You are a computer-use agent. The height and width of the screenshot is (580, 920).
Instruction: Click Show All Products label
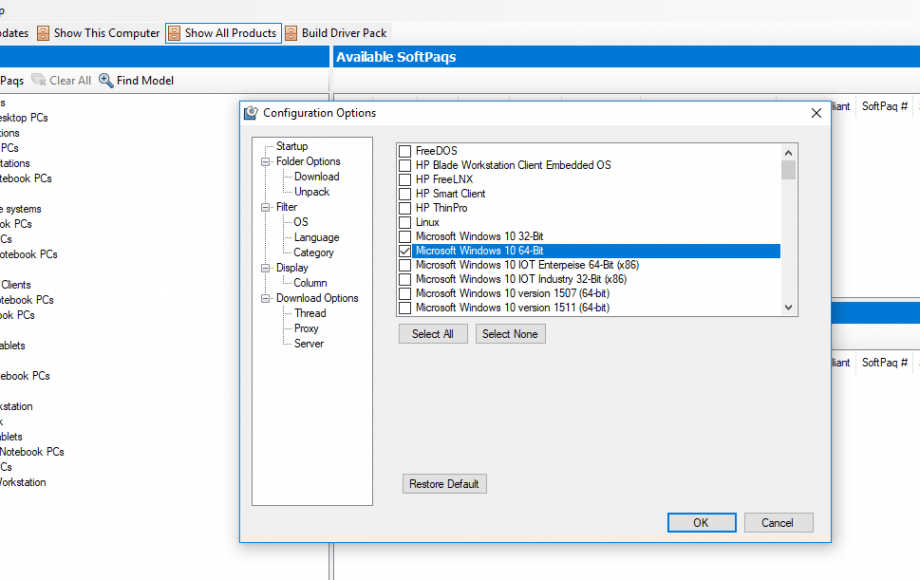[x=231, y=33]
